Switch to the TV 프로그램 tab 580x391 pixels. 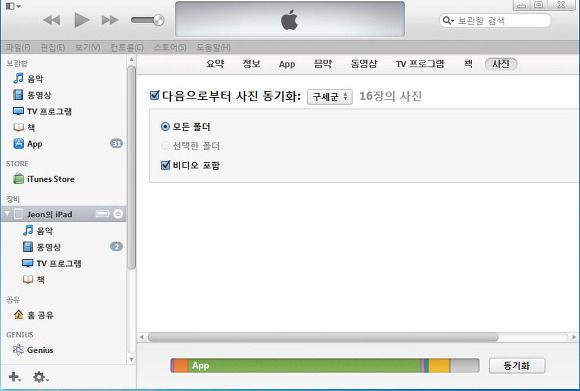[420, 64]
